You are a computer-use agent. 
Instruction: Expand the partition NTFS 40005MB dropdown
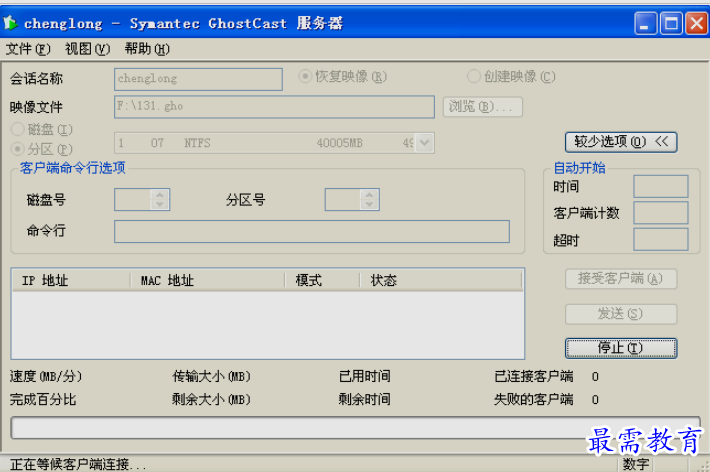[424, 143]
